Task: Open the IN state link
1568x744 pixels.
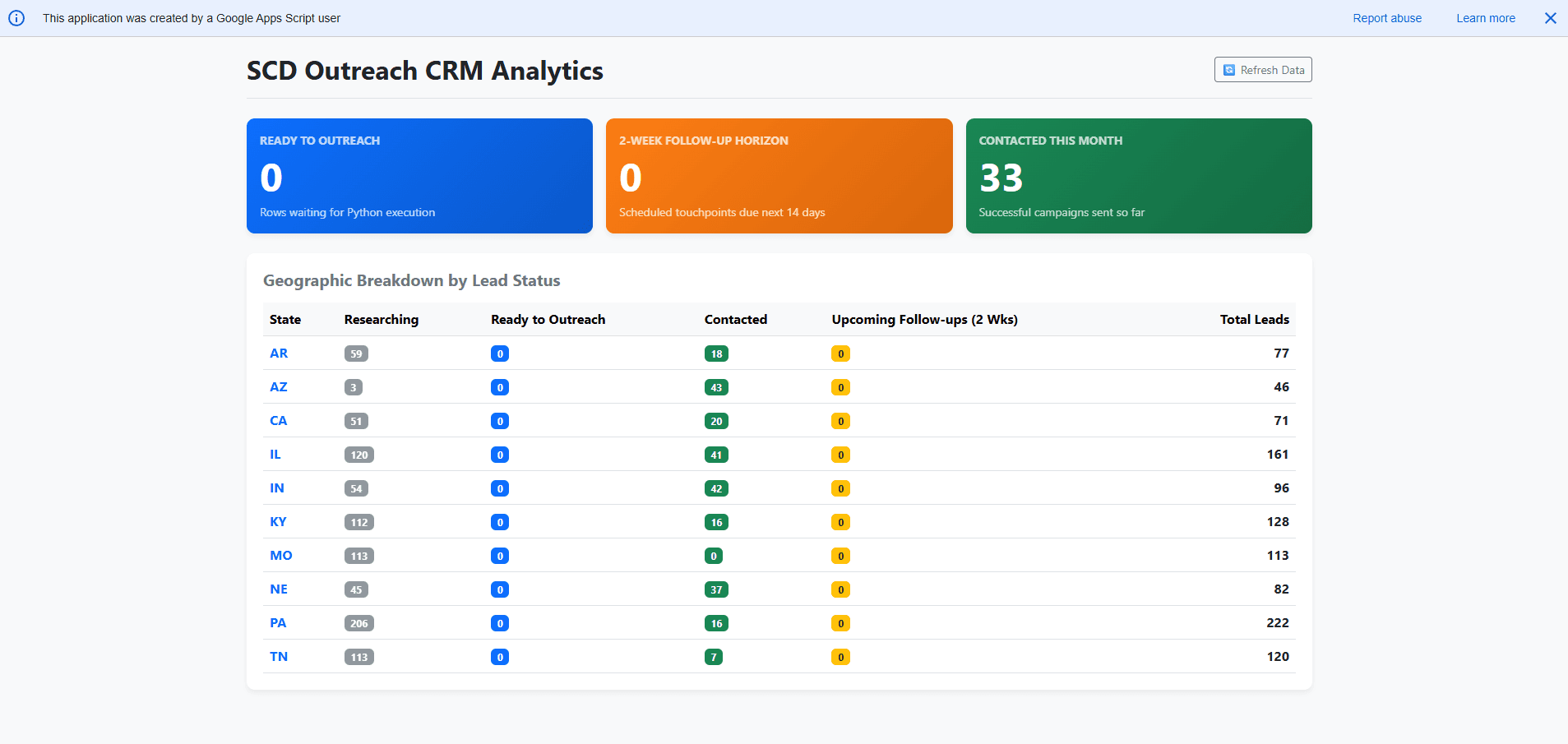Action: point(277,488)
